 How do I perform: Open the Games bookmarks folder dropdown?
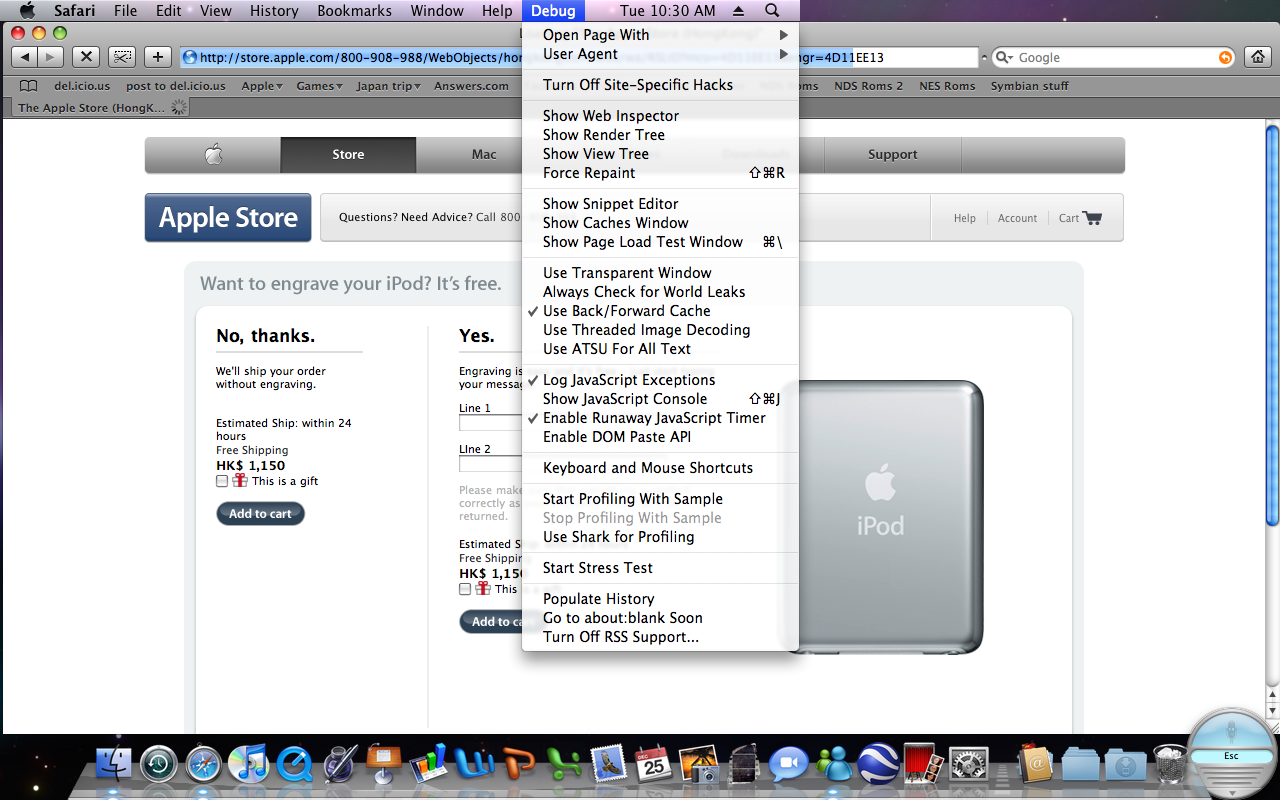pyautogui.click(x=320, y=86)
